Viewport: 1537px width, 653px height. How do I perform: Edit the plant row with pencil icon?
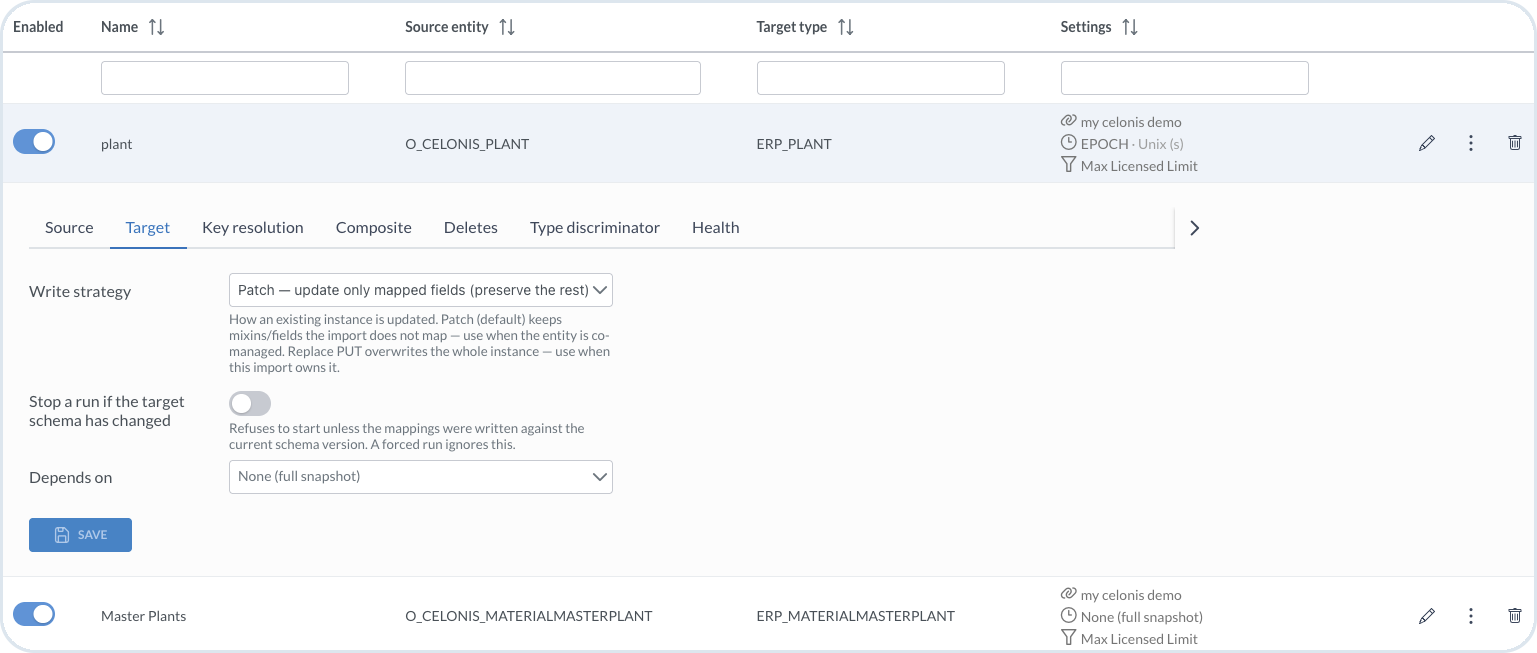tap(1427, 143)
